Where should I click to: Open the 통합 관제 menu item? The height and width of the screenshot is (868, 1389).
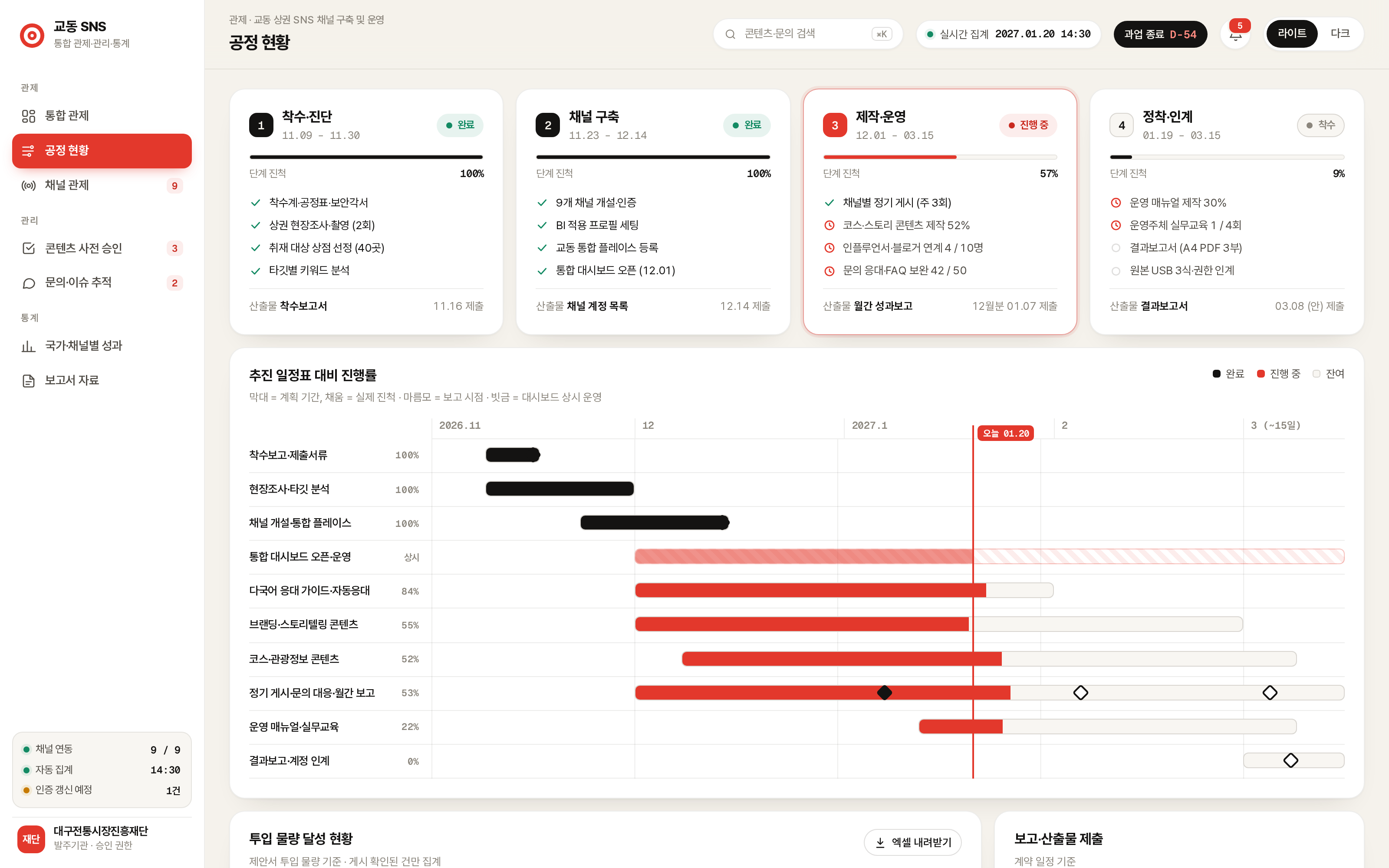(102, 116)
